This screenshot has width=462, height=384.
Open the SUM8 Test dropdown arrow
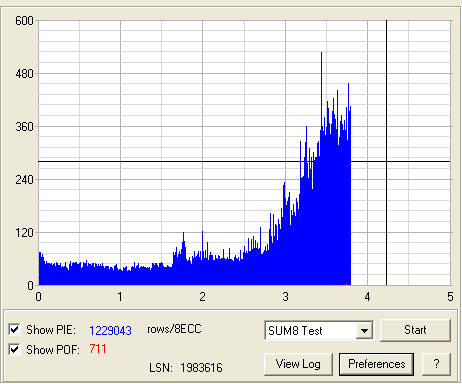click(x=364, y=331)
